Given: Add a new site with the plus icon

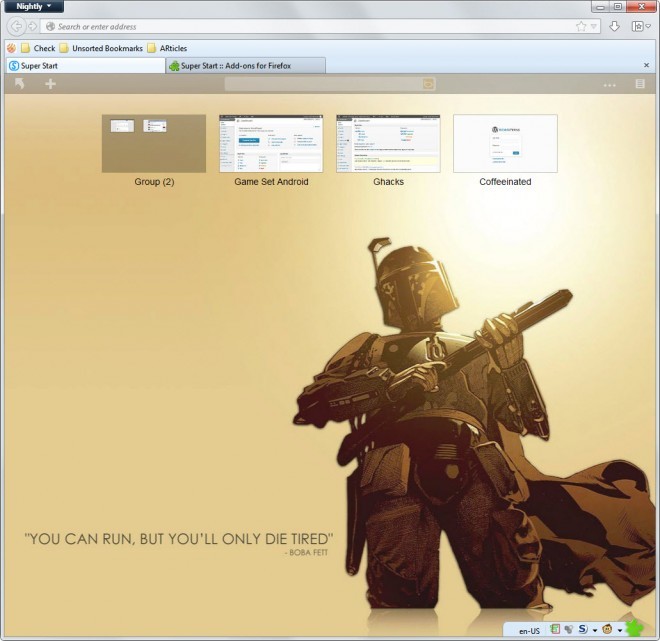Looking at the screenshot, I should (x=51, y=84).
